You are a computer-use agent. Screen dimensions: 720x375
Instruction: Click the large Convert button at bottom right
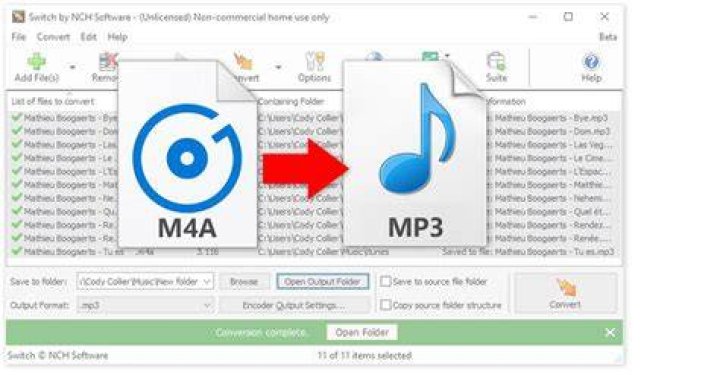tap(565, 293)
